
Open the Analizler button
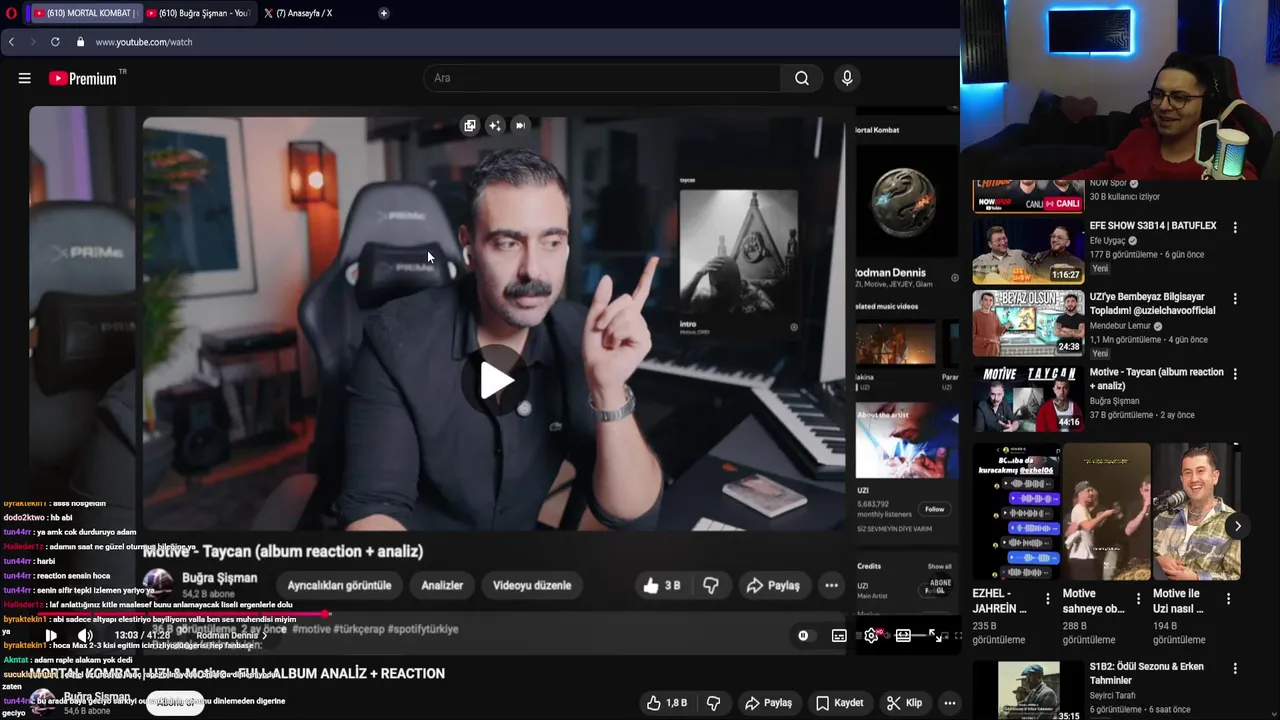coord(442,585)
